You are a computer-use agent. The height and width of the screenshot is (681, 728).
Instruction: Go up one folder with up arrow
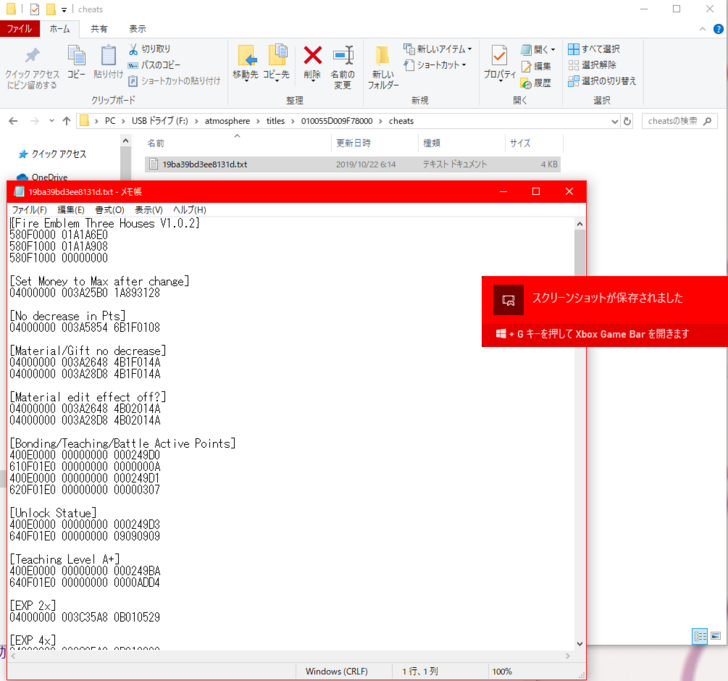(66, 121)
